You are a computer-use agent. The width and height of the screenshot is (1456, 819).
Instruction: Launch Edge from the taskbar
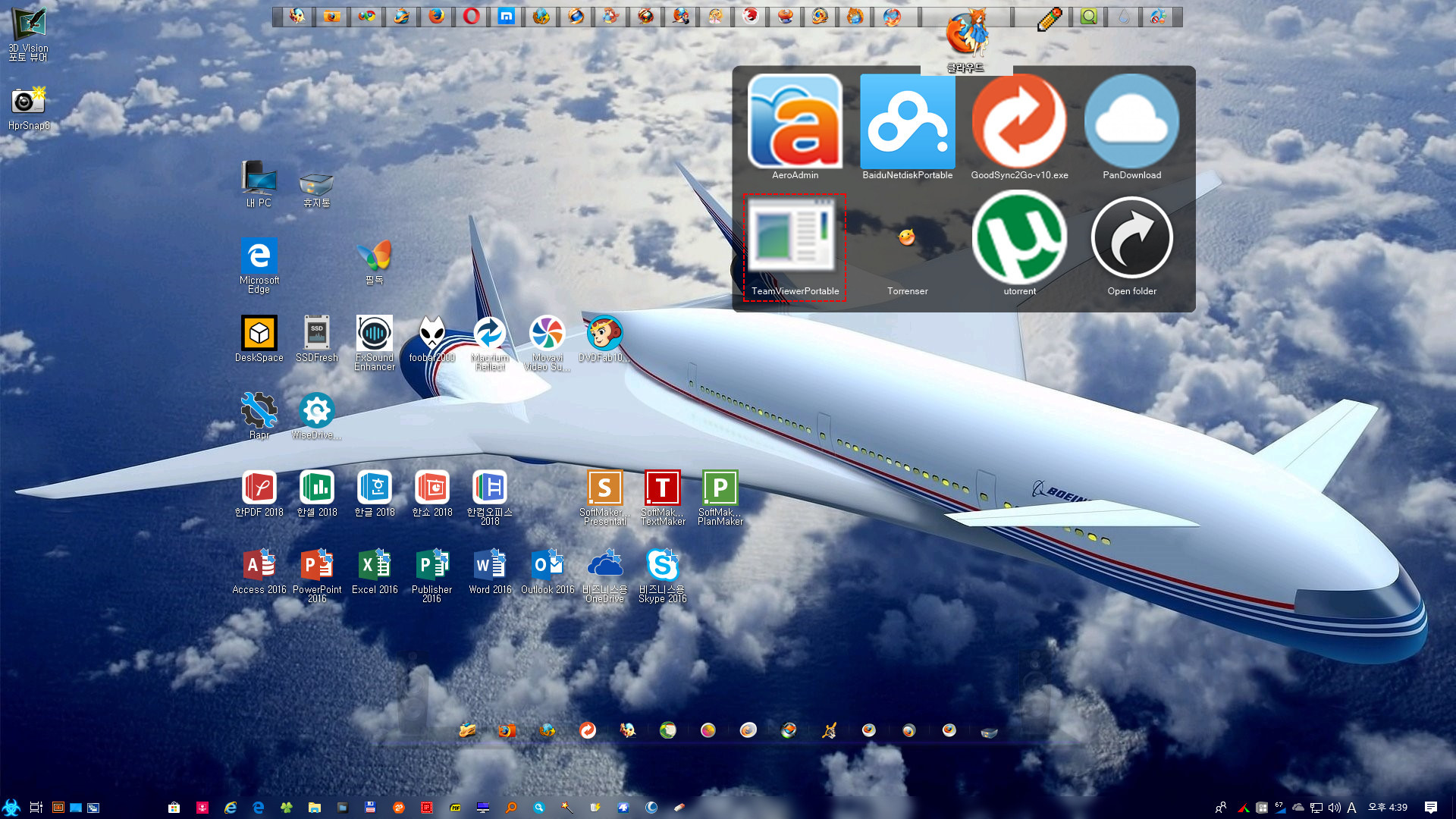(259, 808)
